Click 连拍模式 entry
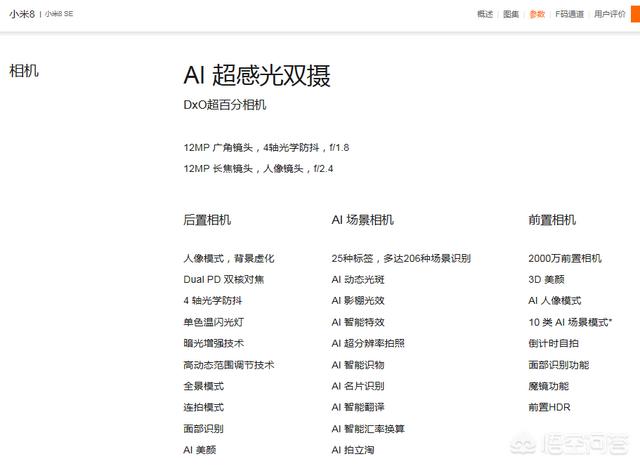The height and width of the screenshot is (466, 640). pyautogui.click(x=204, y=407)
